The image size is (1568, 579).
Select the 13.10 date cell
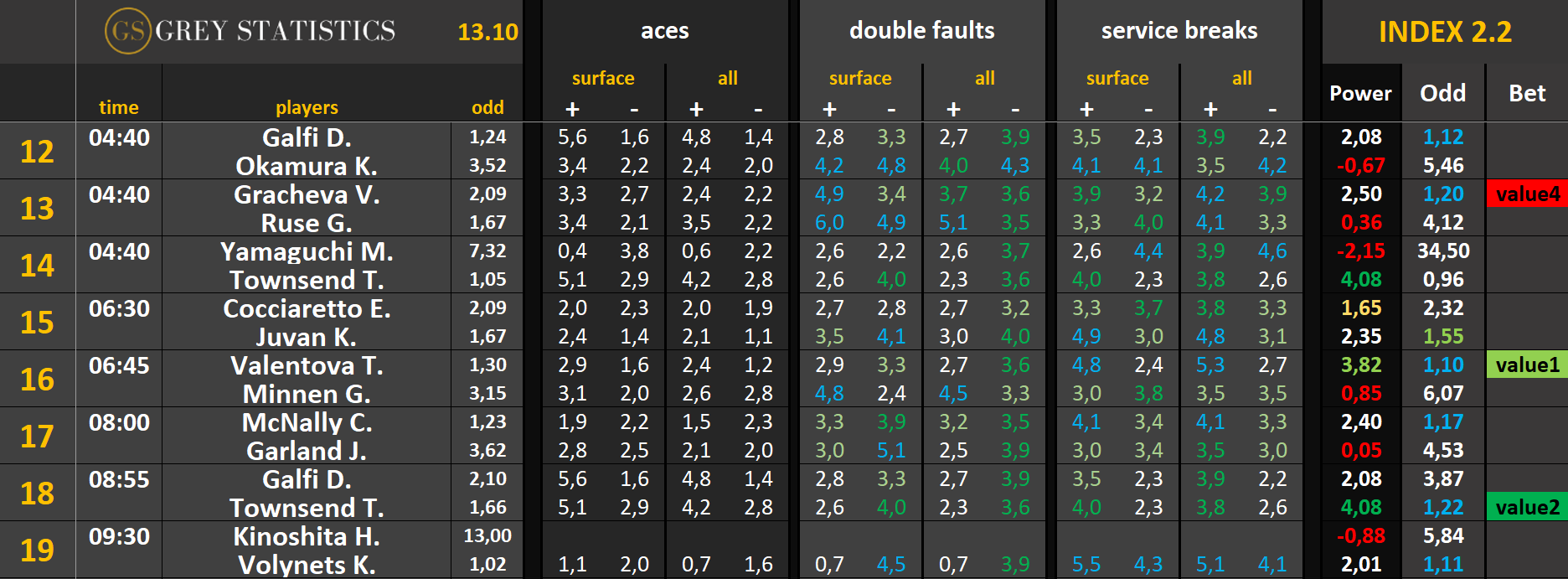coord(487,32)
